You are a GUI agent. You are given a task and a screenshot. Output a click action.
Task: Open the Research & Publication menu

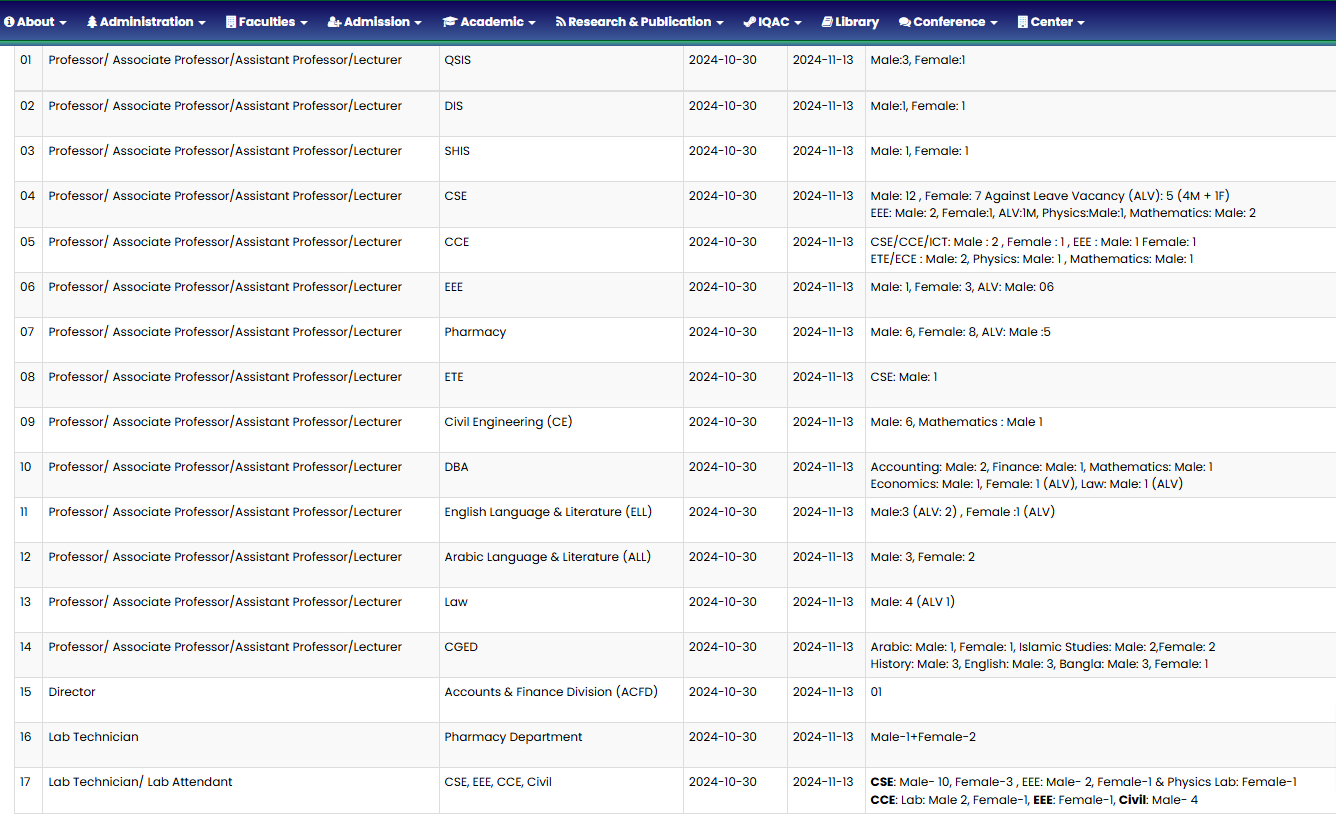pyautogui.click(x=640, y=22)
